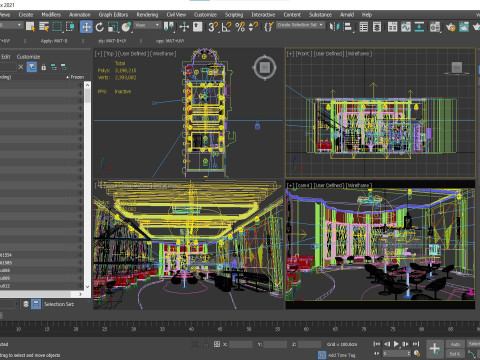Choose Rectangular Selection Region tool
This screenshot has width=480, height=360.
tap(57, 27)
